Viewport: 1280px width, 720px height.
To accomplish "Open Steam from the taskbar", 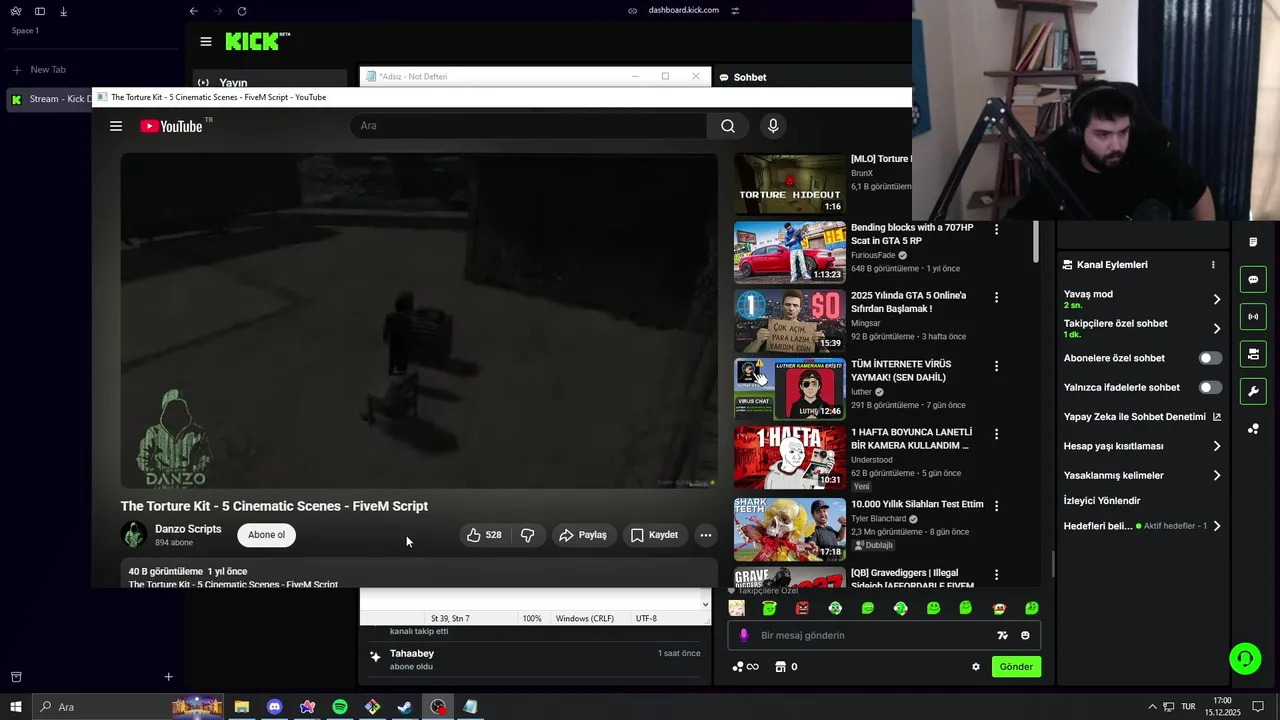I will click(405, 707).
